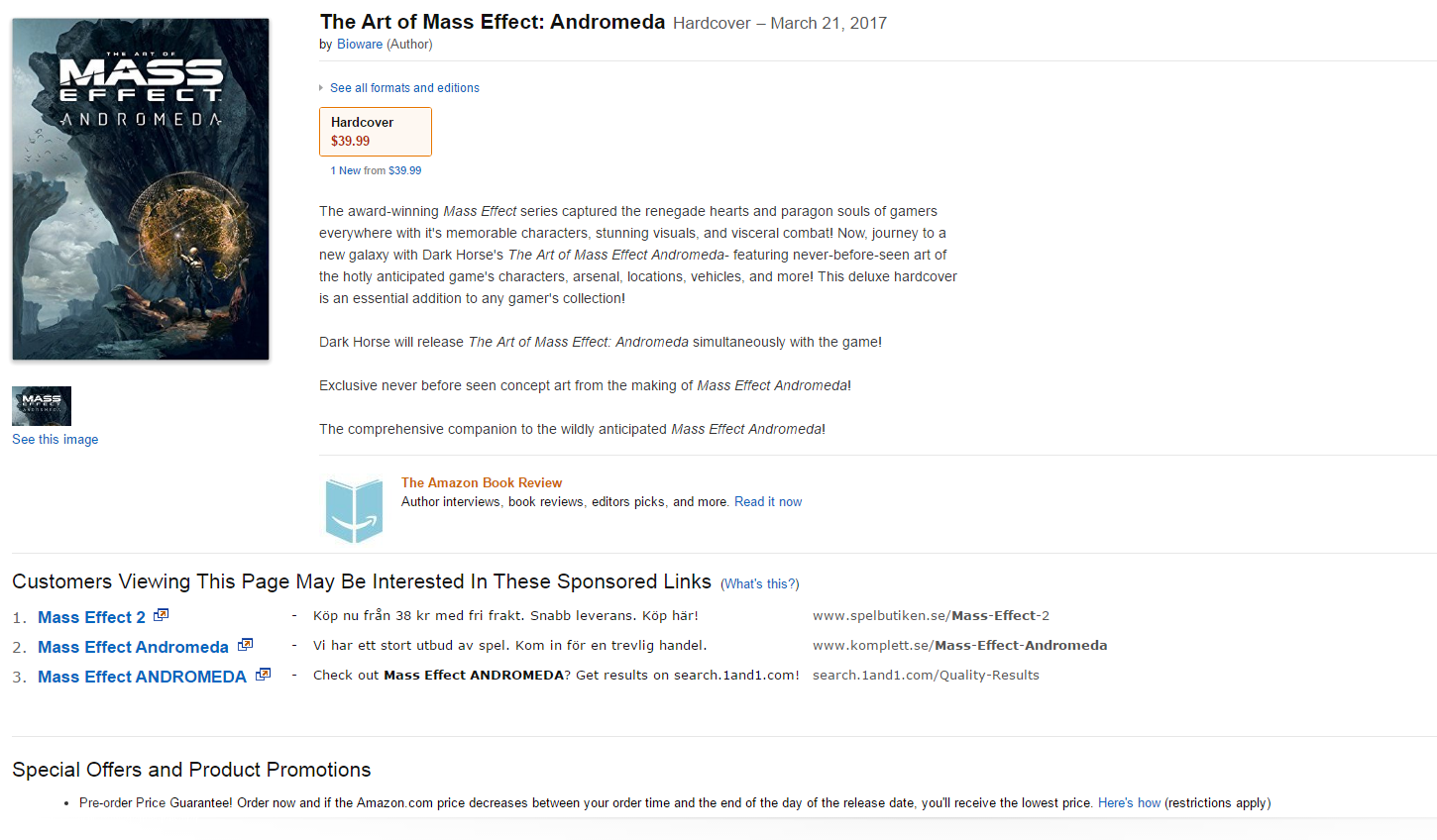Viewport: 1437px width, 840px height.
Task: Click Here's how pre-order guarantee link
Action: point(1129,803)
